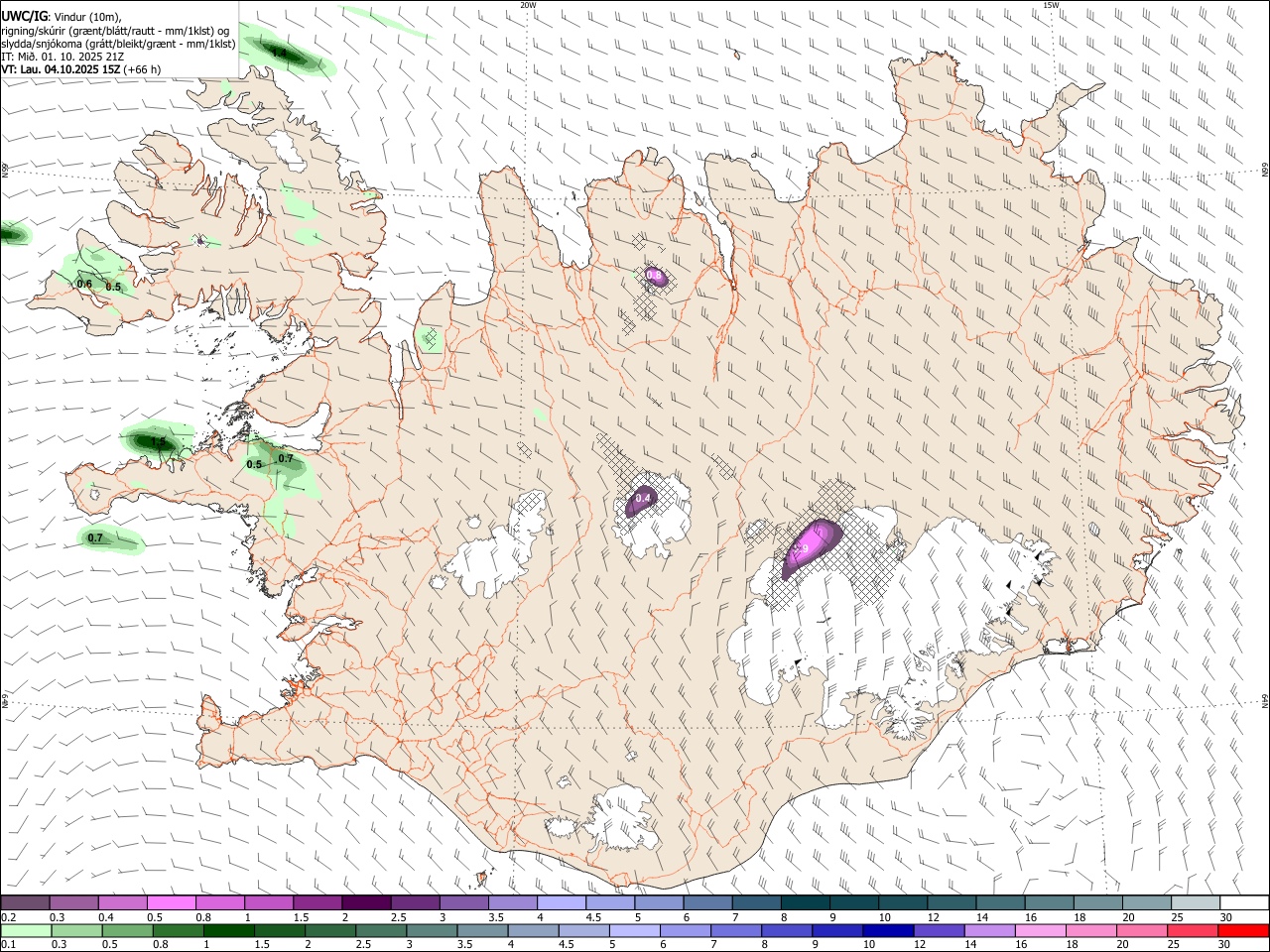Pick the navy blue 10 swatch in the lower scale

[x=887, y=931]
